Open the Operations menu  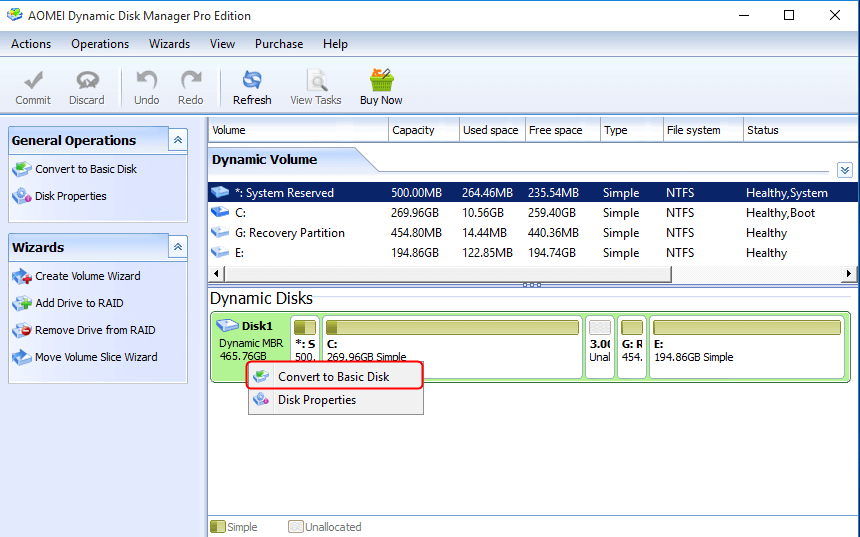pyautogui.click(x=100, y=44)
